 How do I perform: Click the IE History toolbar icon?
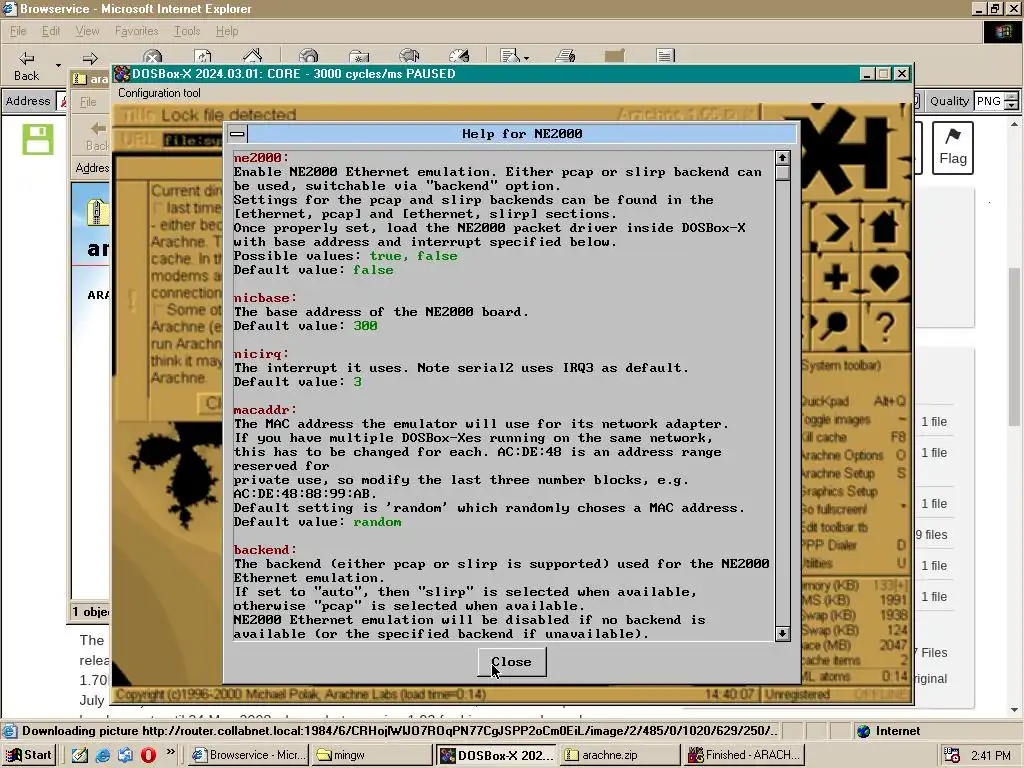click(459, 57)
